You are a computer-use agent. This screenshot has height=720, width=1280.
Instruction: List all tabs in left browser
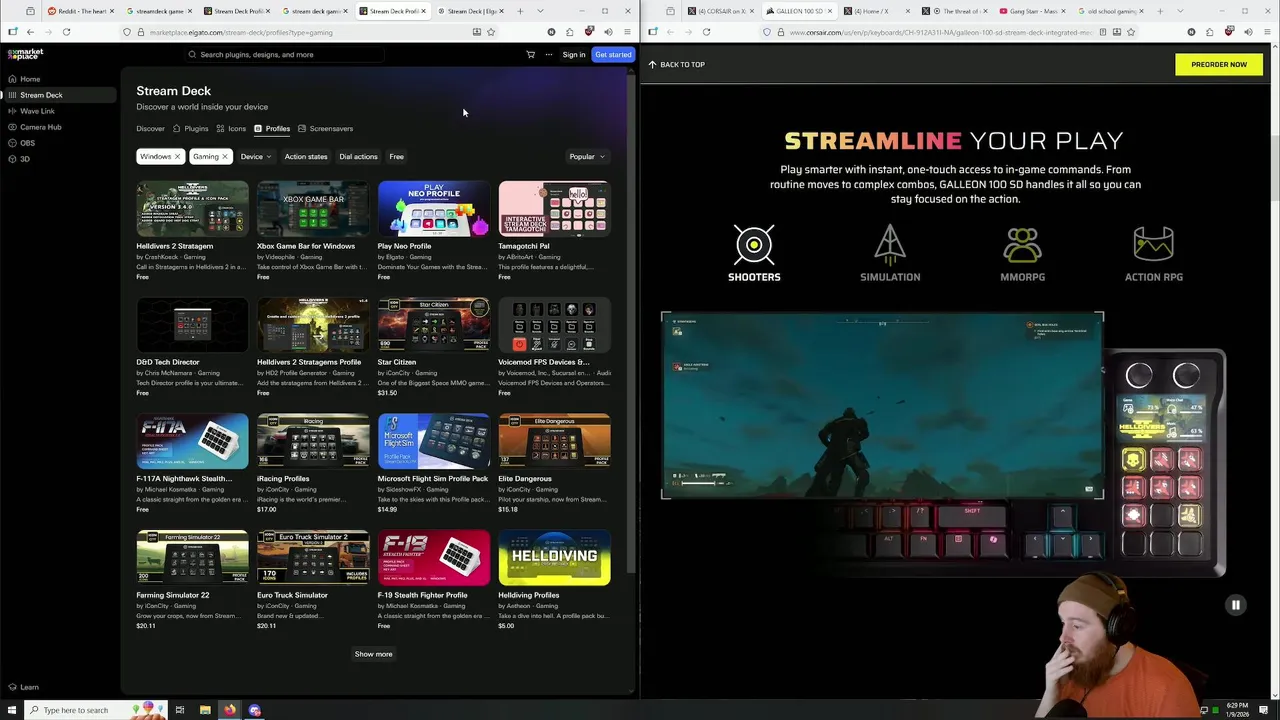point(540,11)
